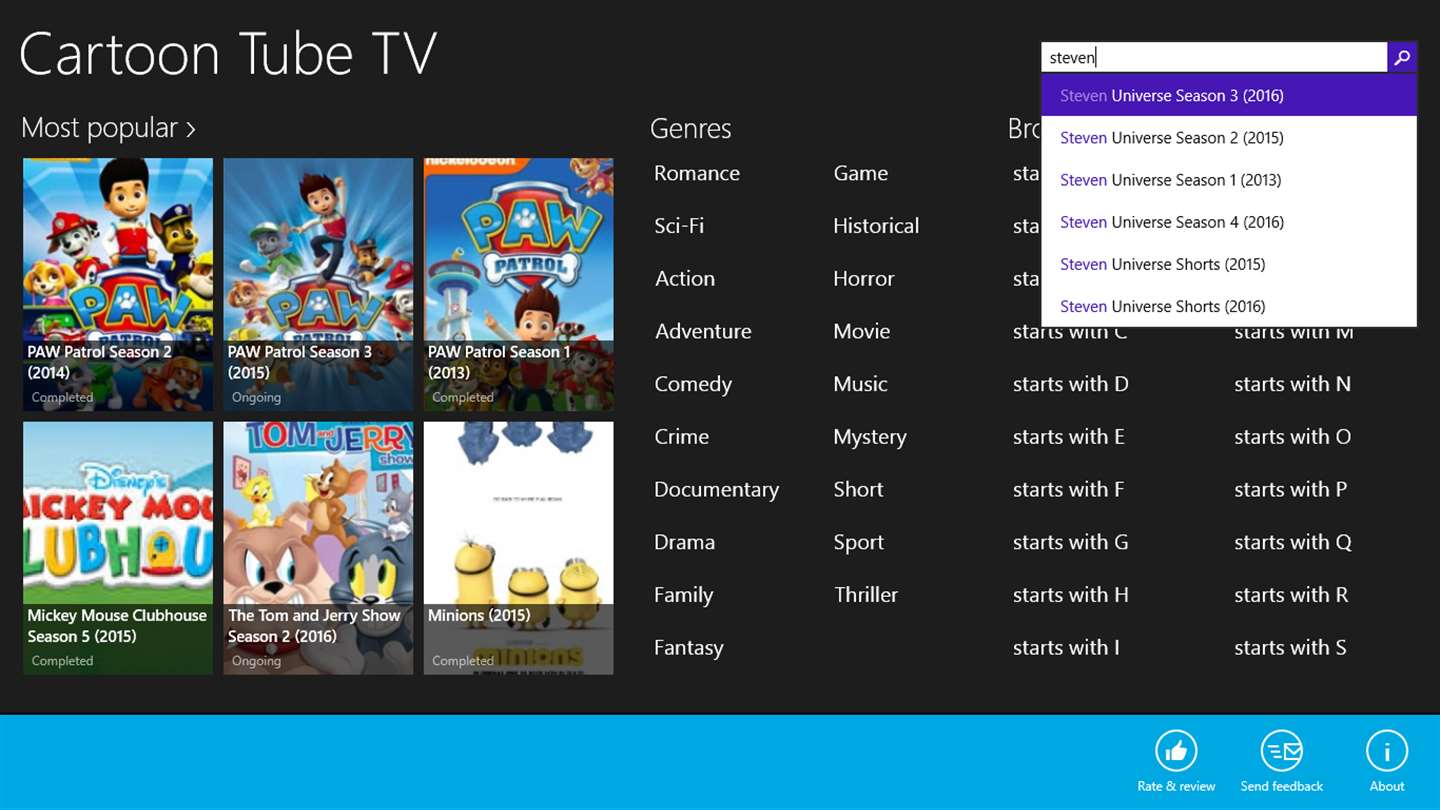Open the Family genre
The height and width of the screenshot is (810, 1440).
pos(683,595)
